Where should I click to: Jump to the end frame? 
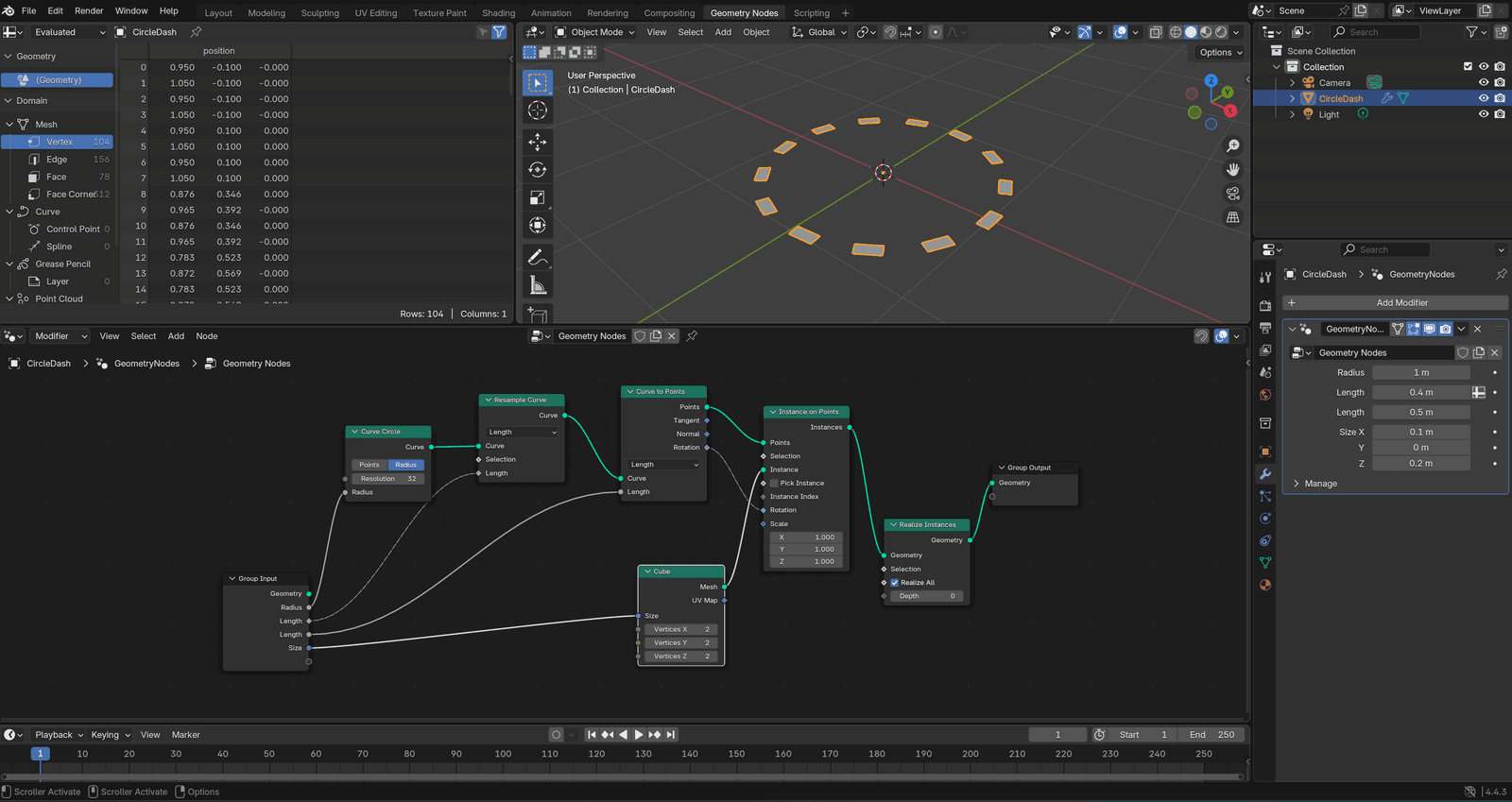[671, 735]
